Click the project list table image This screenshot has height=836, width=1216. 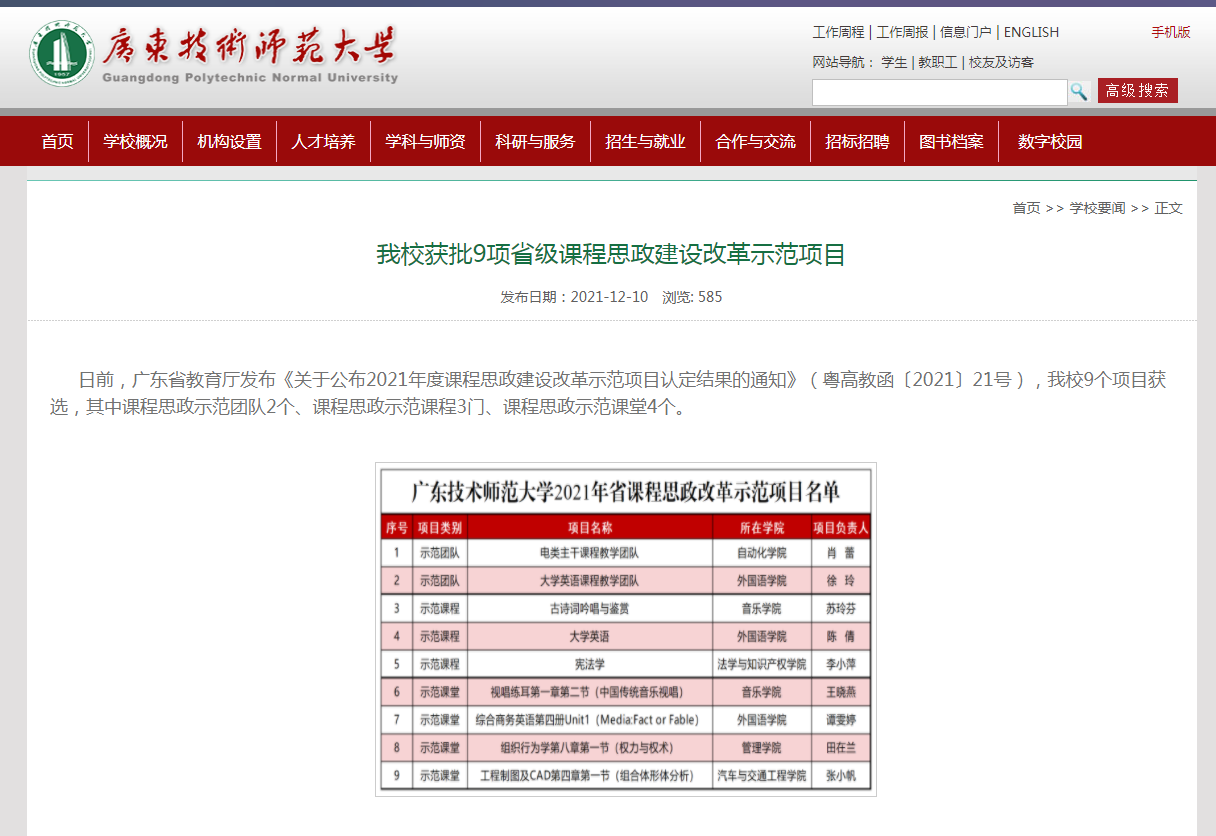626,629
